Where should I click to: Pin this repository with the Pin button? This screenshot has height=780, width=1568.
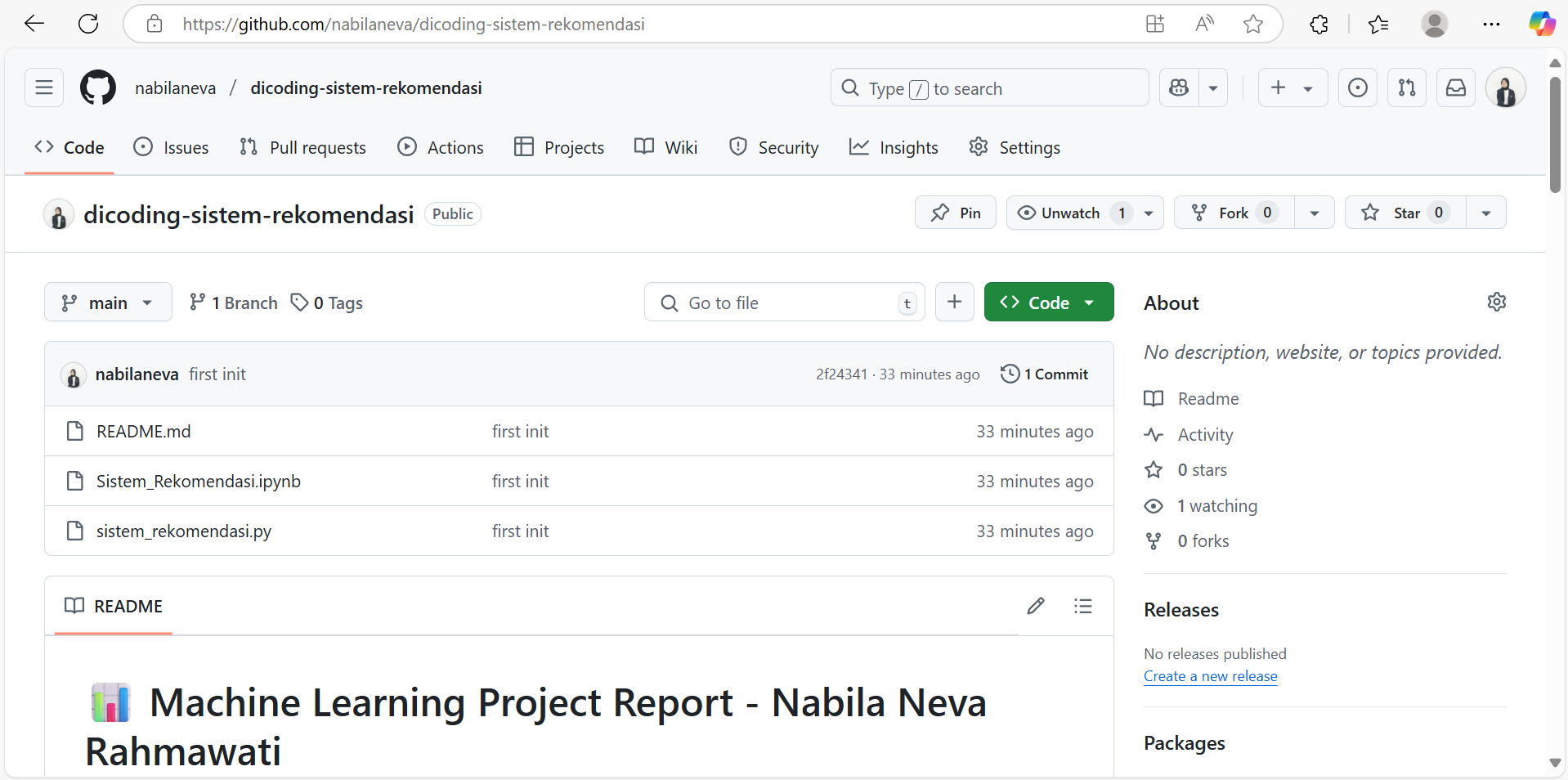pos(956,213)
